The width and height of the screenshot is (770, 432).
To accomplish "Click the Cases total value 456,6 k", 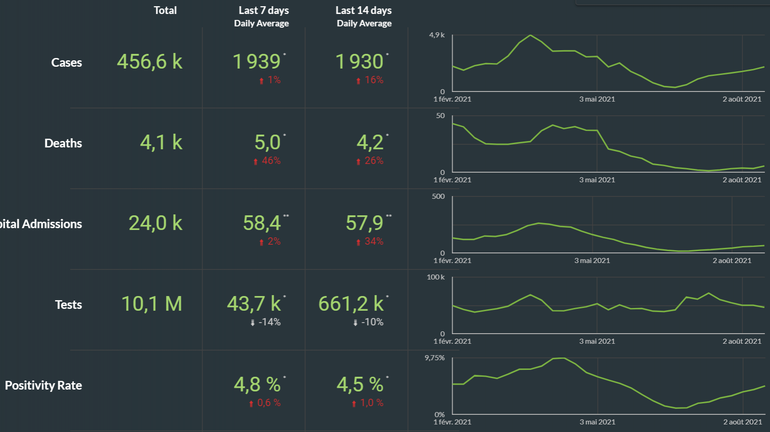I will (x=150, y=62).
